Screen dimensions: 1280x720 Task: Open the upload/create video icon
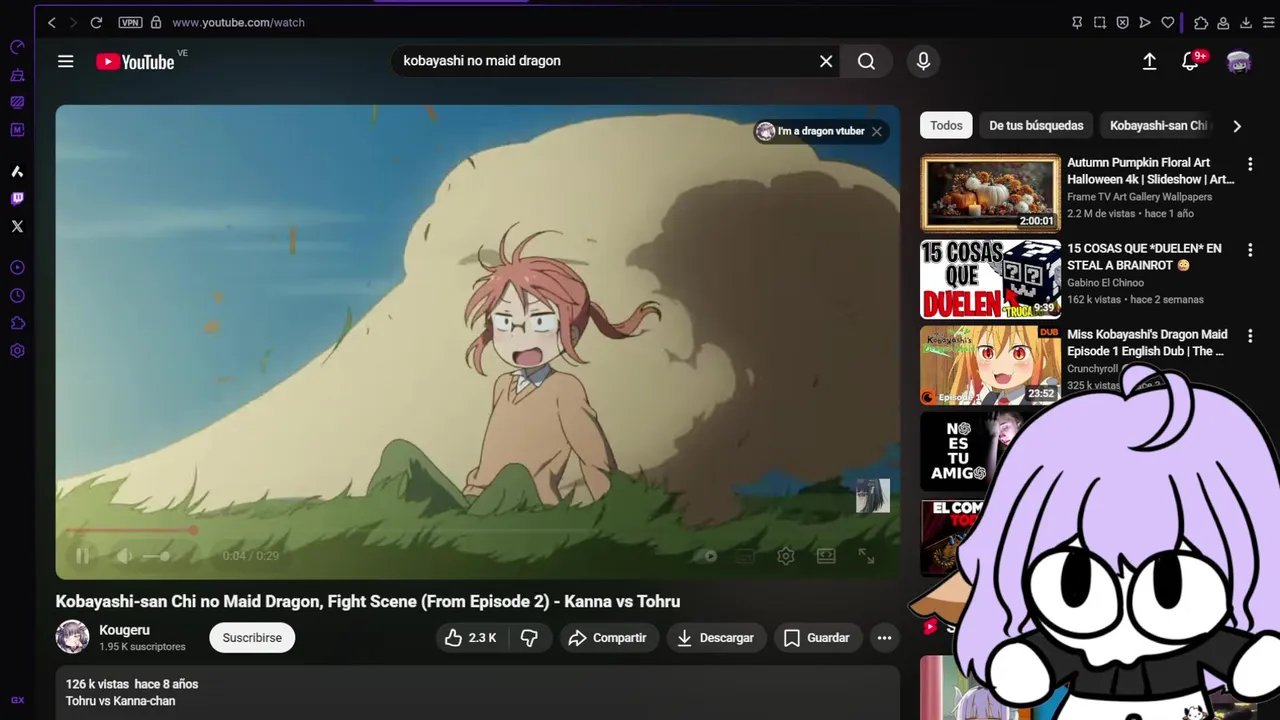coord(1150,61)
